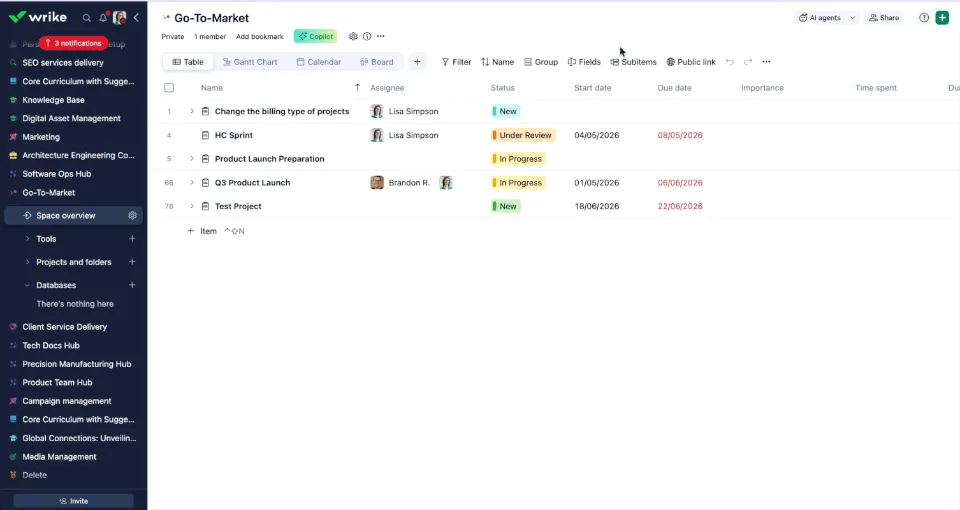Image resolution: width=960 pixels, height=510 pixels.
Task: Click start date 18/06/2026 of Test Project
Action: [596, 206]
